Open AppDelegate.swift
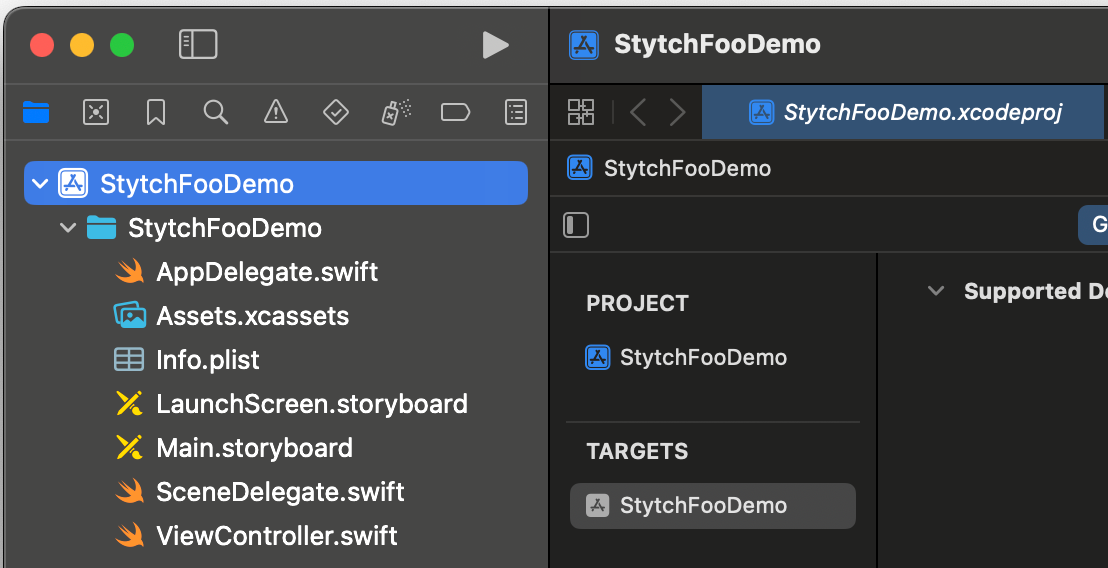The image size is (1108, 568). [x=267, y=272]
